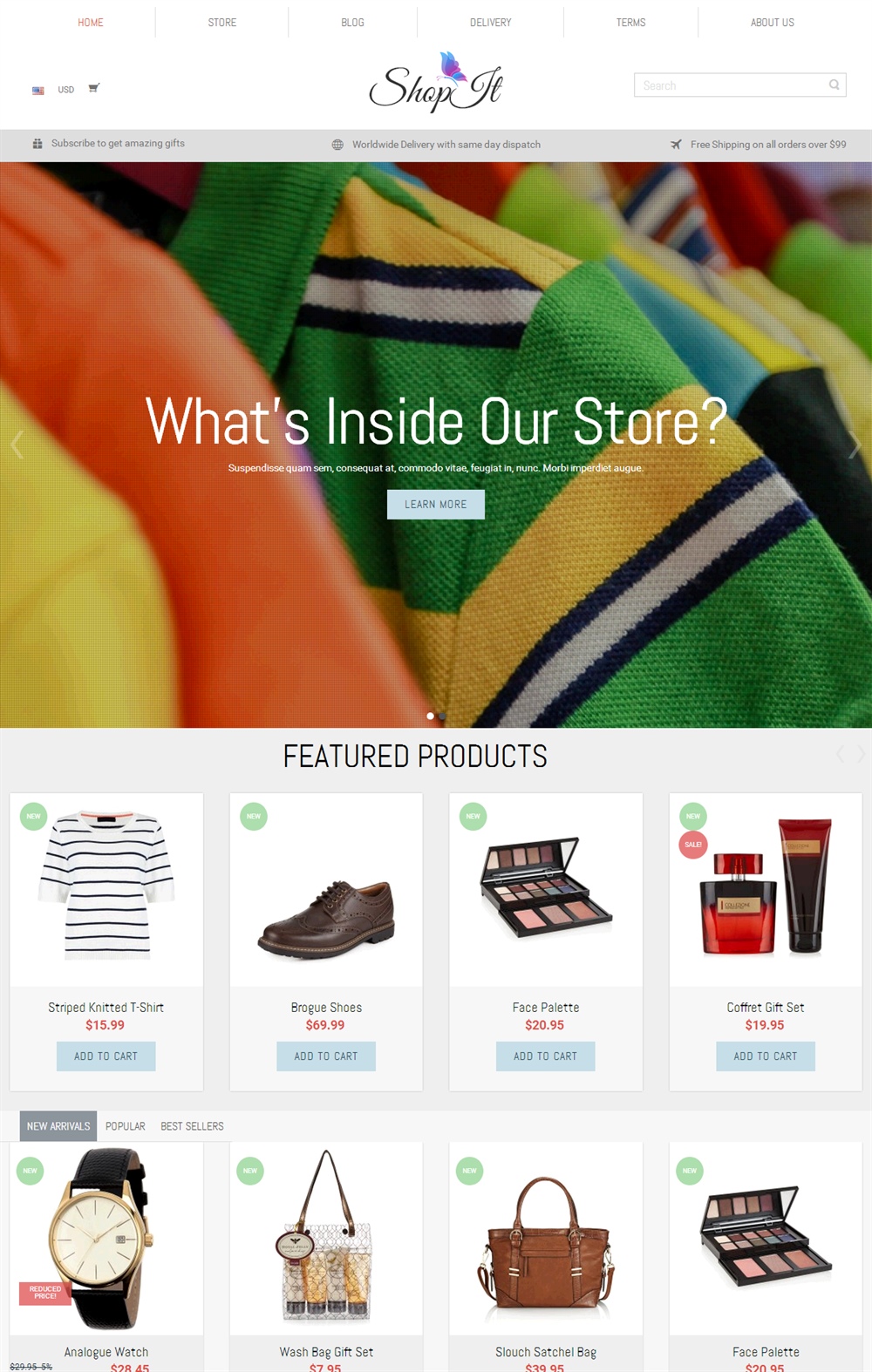
Task: Select the first slider pagination dot
Action: [x=430, y=716]
